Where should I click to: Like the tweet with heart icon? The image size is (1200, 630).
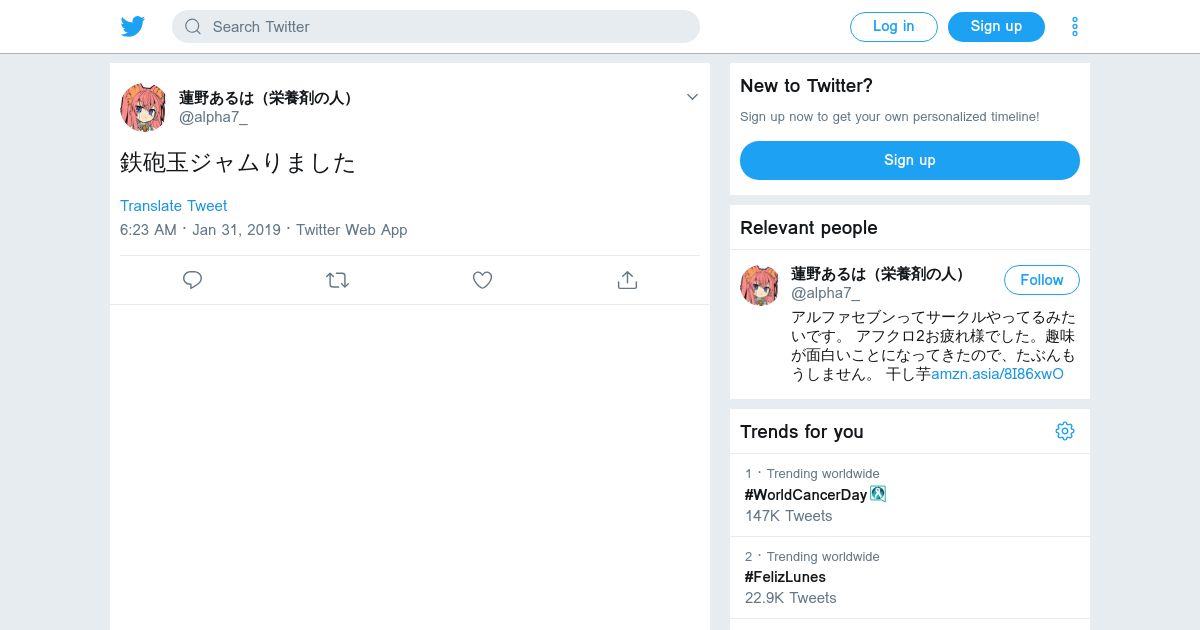point(482,280)
